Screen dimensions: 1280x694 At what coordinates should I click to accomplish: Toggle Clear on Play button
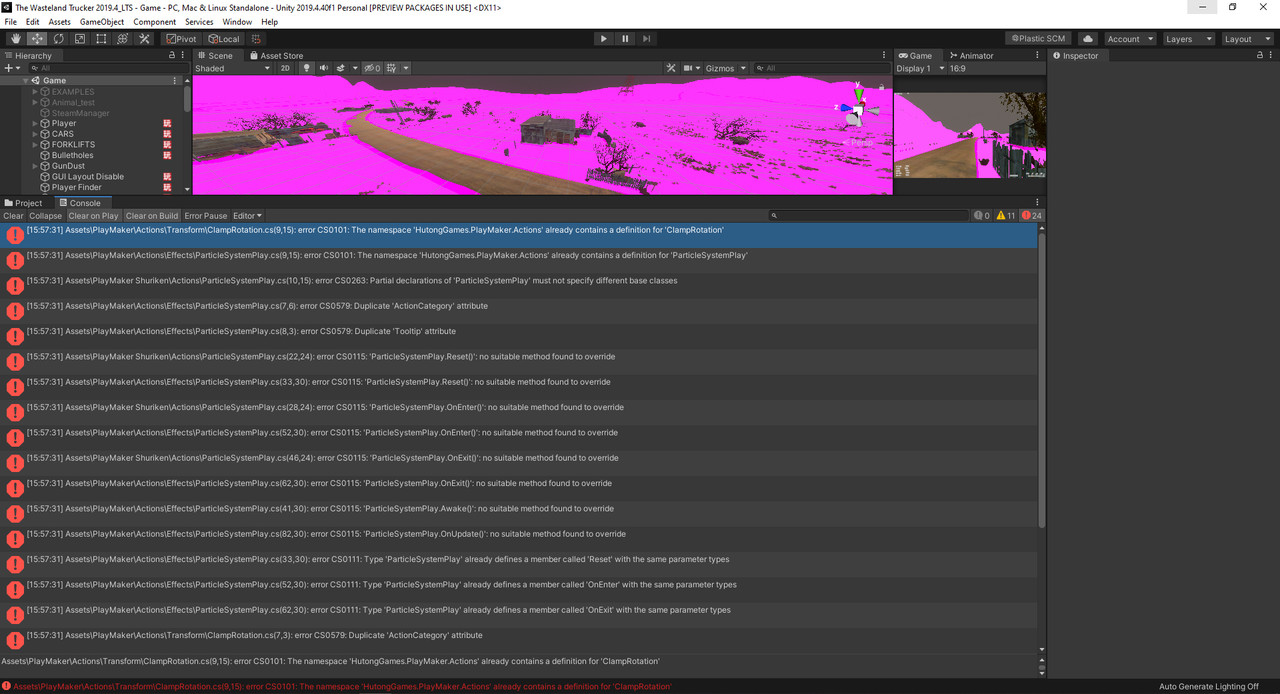point(94,216)
